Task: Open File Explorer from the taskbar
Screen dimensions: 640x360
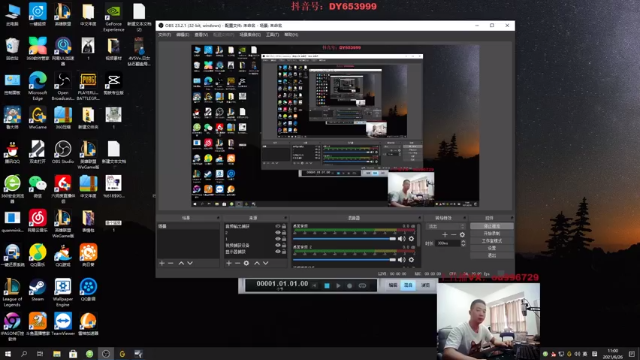Action: coord(57,354)
